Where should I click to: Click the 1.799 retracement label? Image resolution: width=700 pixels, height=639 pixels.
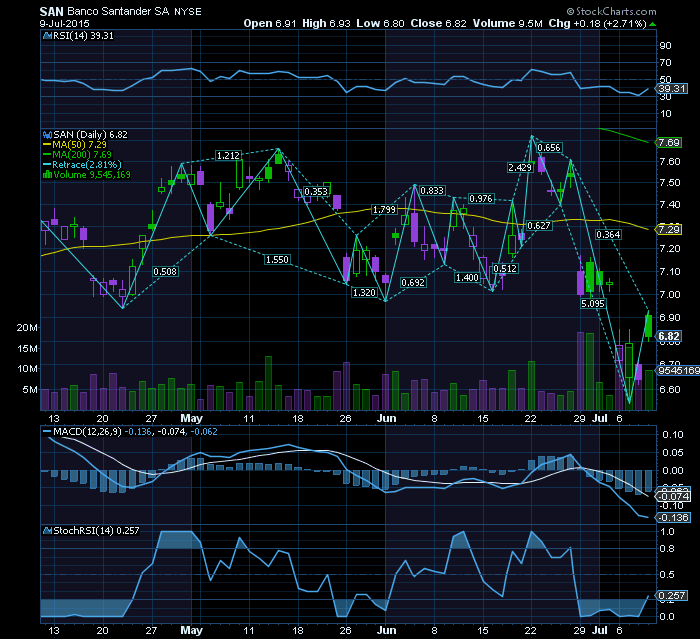coord(384,209)
